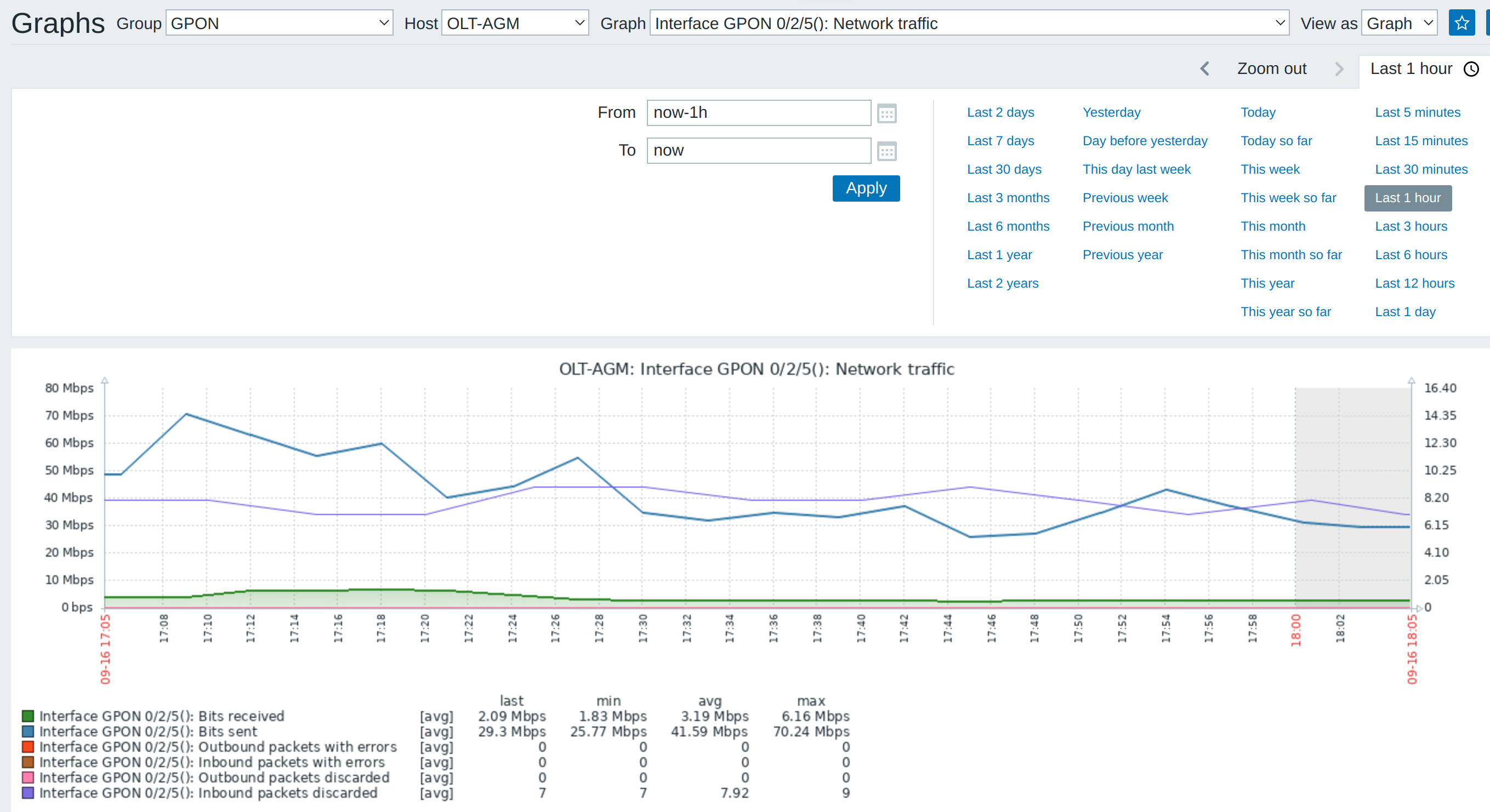Click the blue Bits sent legend swatch

(28, 731)
